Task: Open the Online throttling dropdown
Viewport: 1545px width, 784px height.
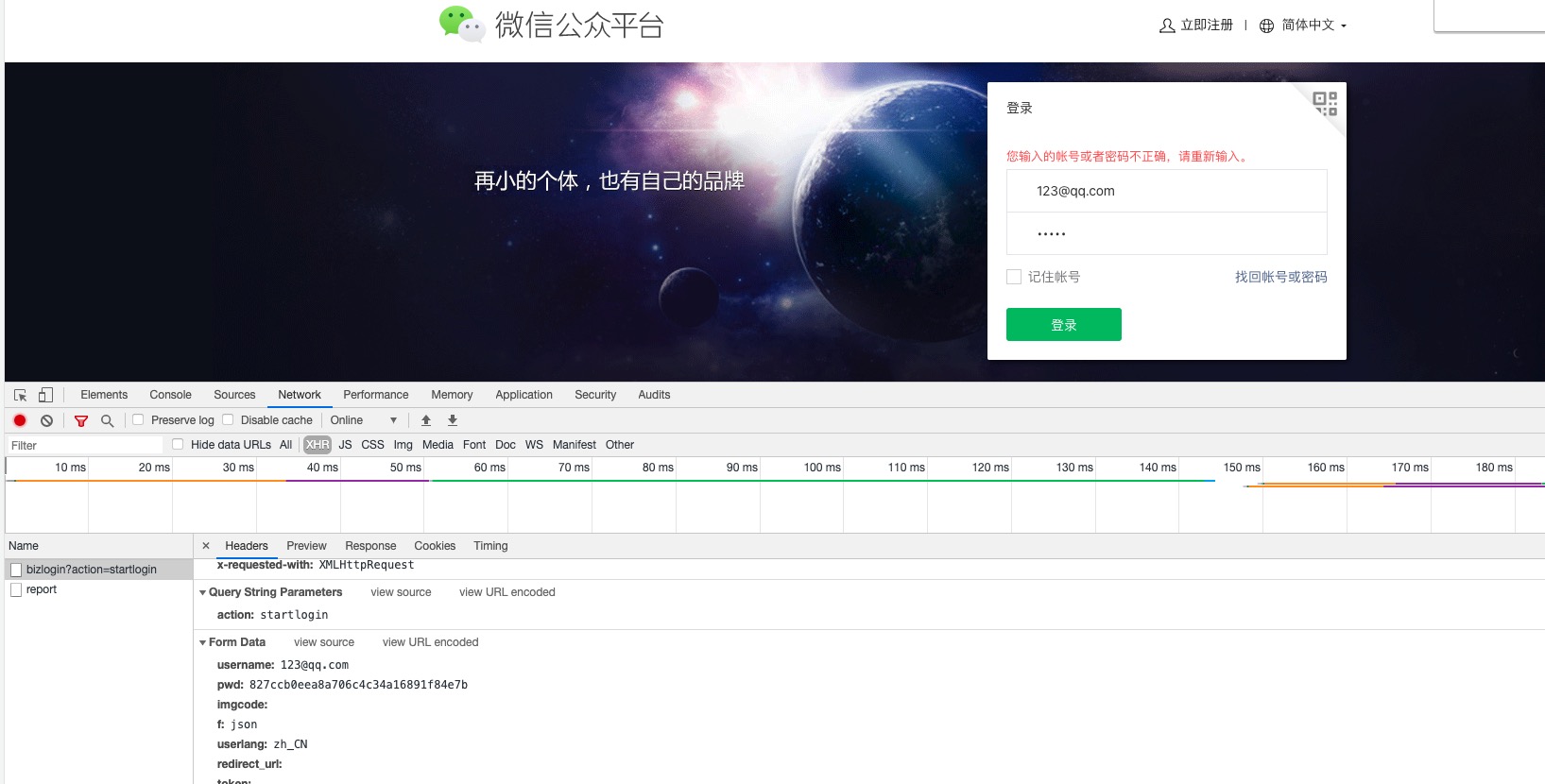Action: [x=364, y=420]
